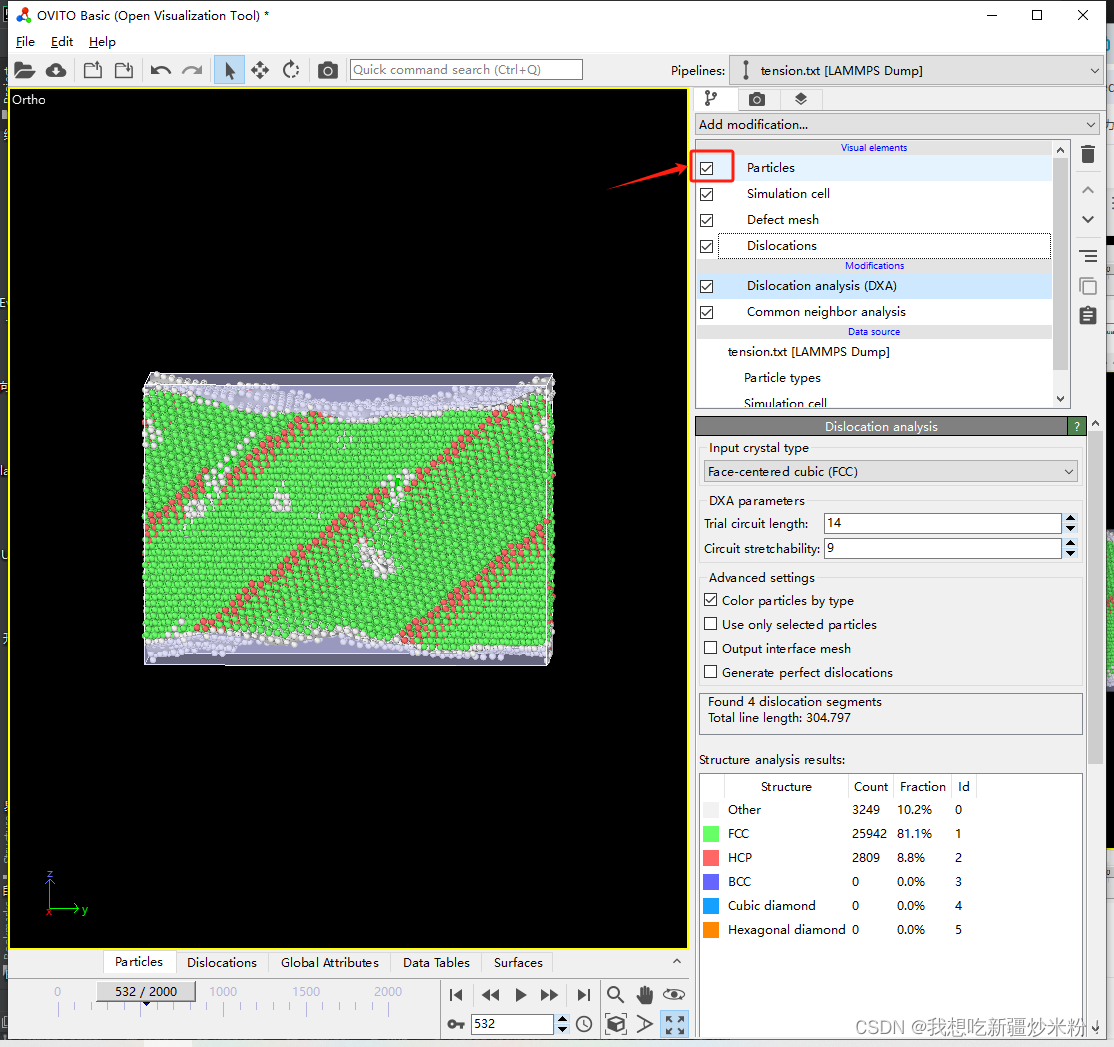1114x1047 pixels.
Task: Play the animation
Action: [x=521, y=995]
